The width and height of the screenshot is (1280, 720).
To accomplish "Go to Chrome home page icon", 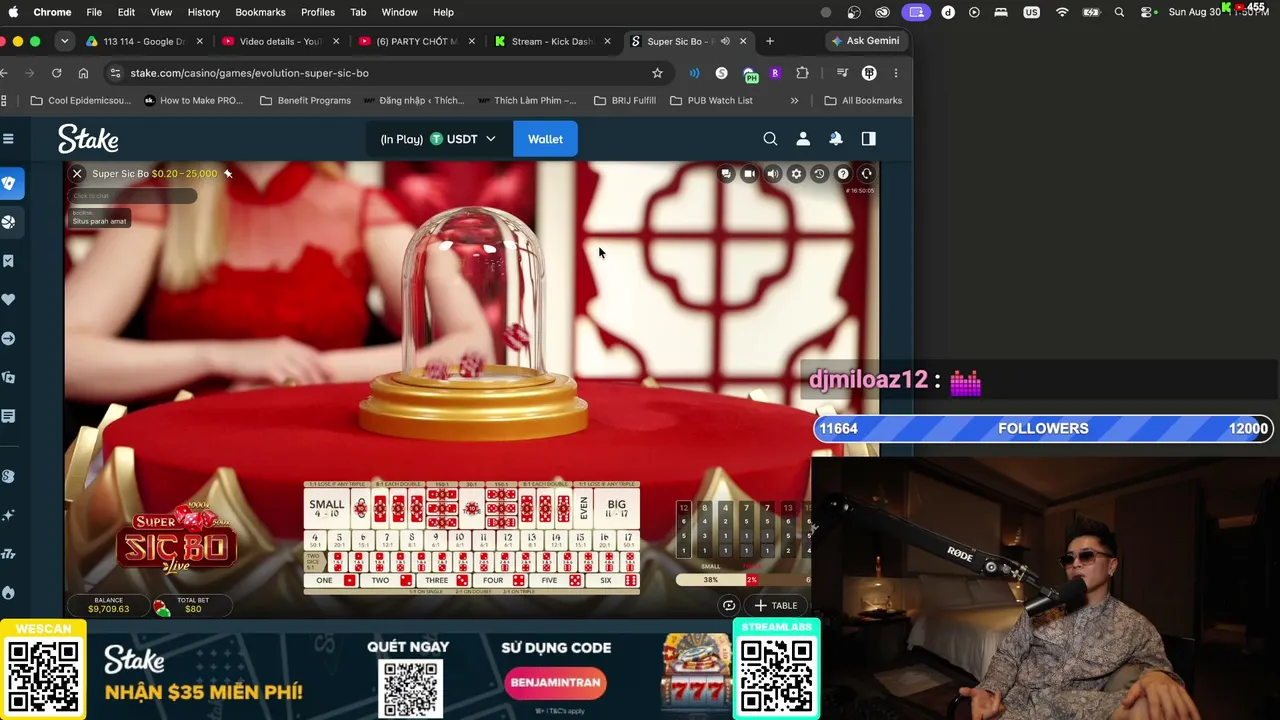I will 83,73.
